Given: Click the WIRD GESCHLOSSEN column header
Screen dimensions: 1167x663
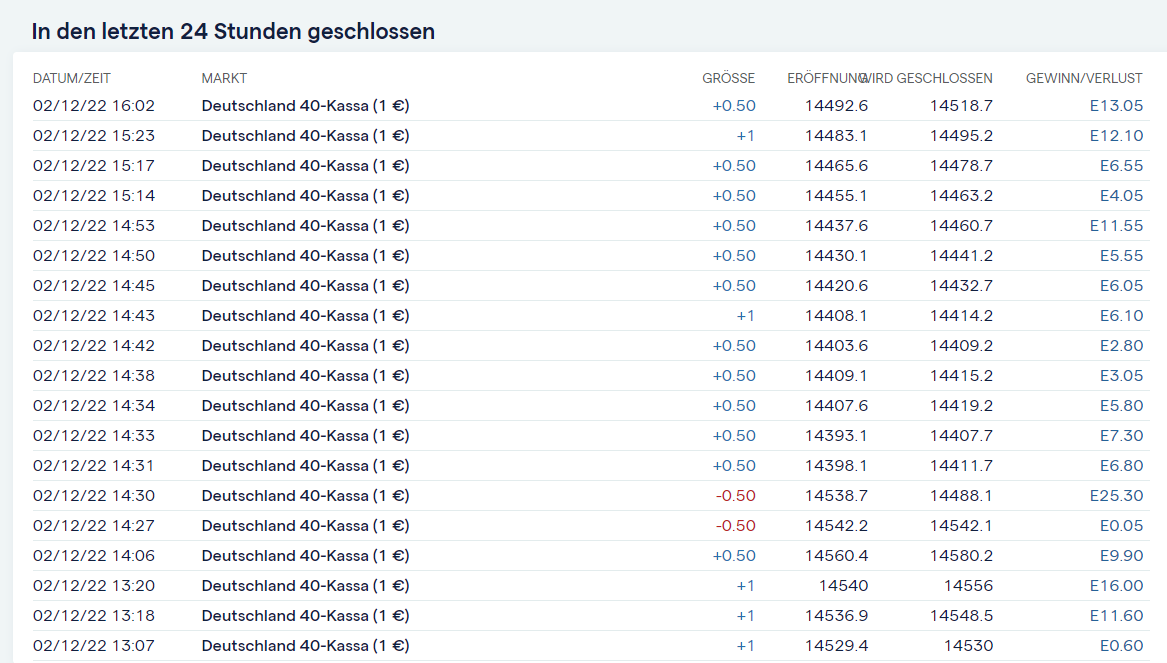Looking at the screenshot, I should click(x=928, y=78).
